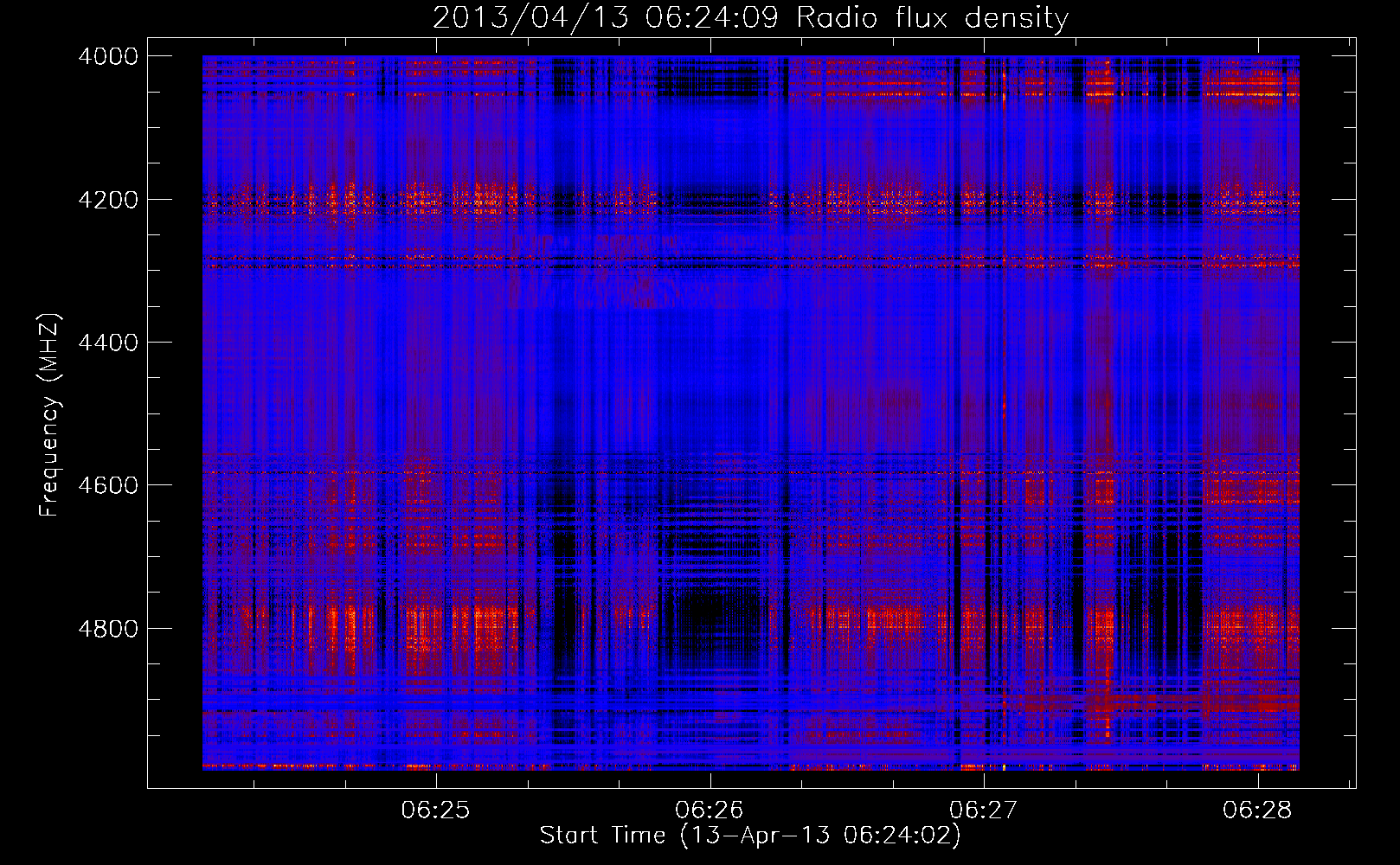
Task: Click the 06:27 time axis label
Action: click(984, 811)
